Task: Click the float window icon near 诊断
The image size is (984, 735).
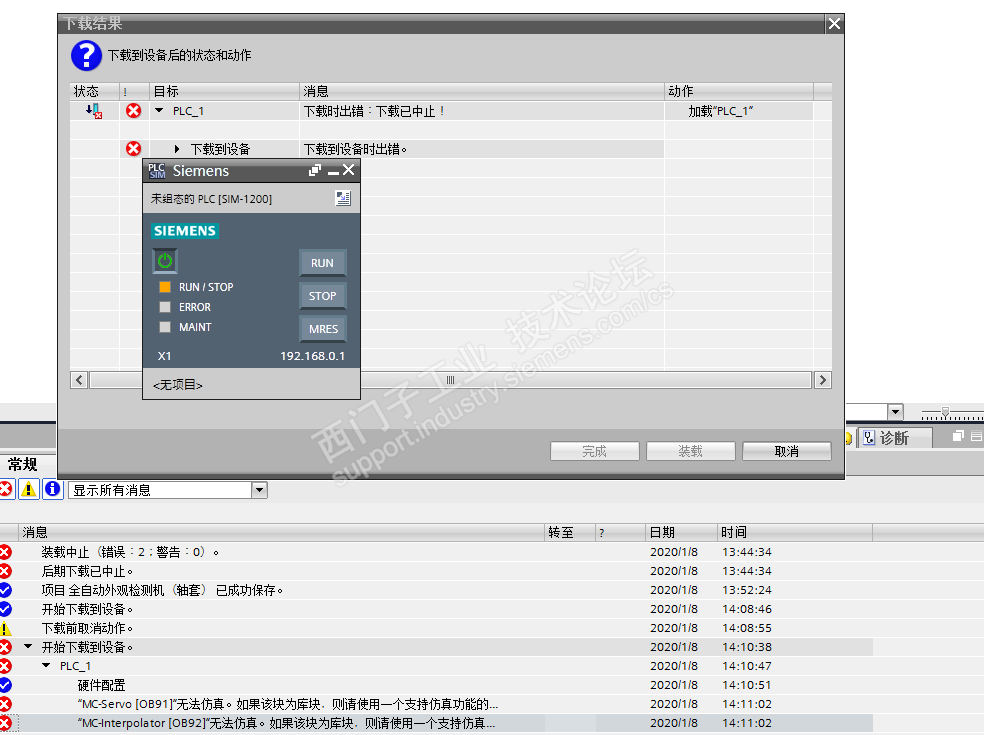Action: (958, 436)
